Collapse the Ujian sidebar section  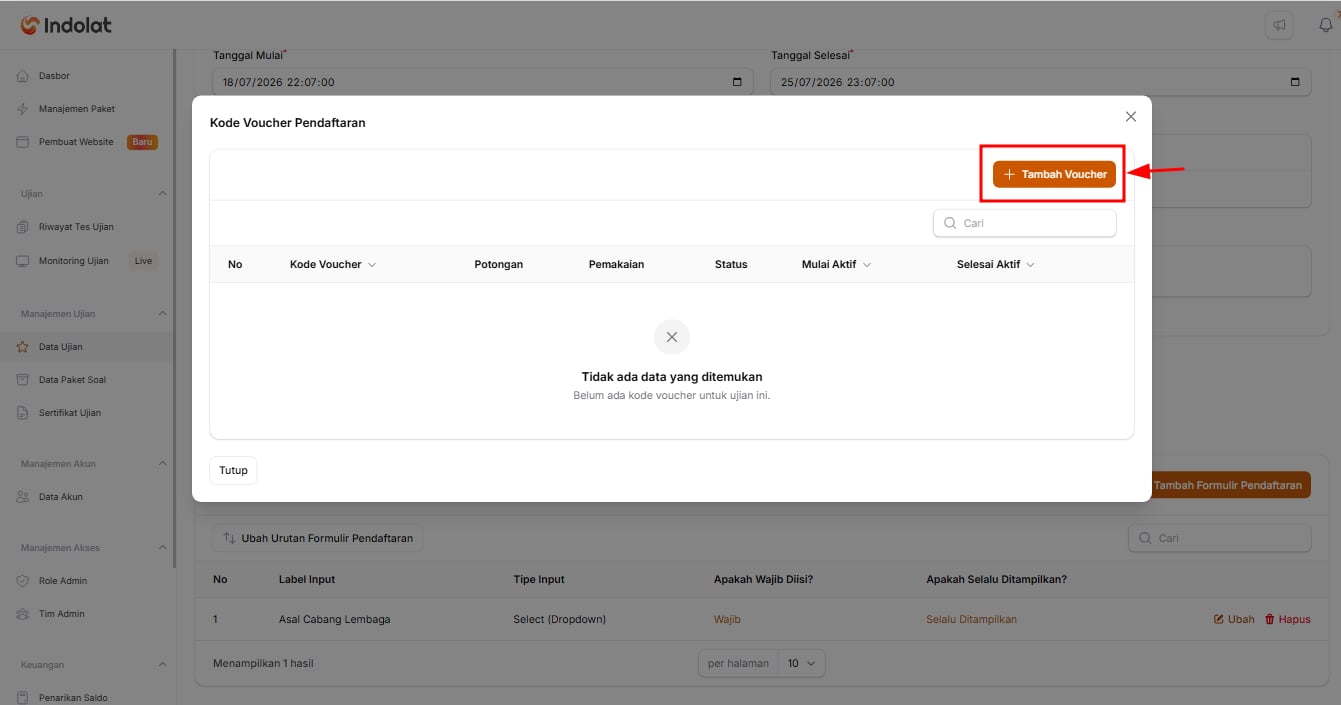[x=163, y=194]
